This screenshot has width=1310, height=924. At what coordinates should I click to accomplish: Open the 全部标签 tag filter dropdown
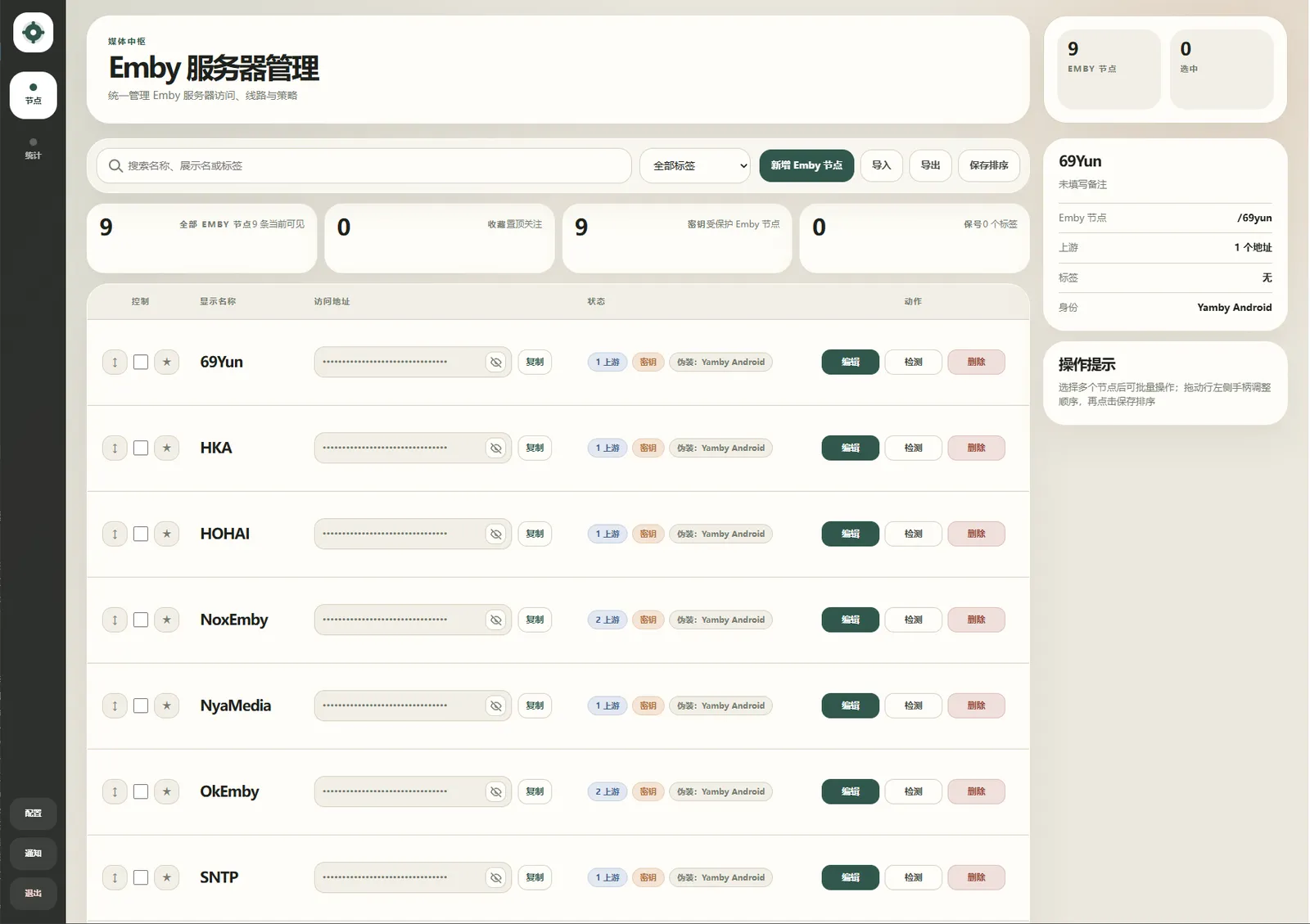[x=695, y=165]
